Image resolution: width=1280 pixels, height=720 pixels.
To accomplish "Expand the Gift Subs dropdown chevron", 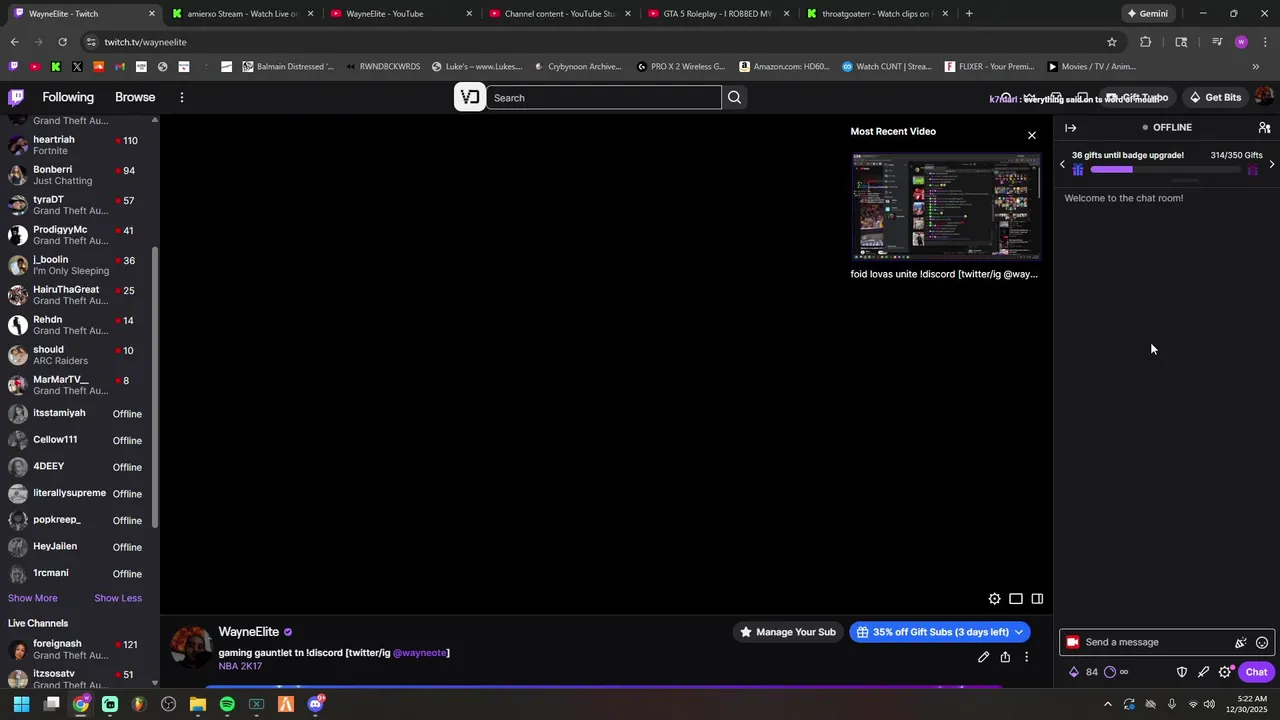I will point(1019,632).
